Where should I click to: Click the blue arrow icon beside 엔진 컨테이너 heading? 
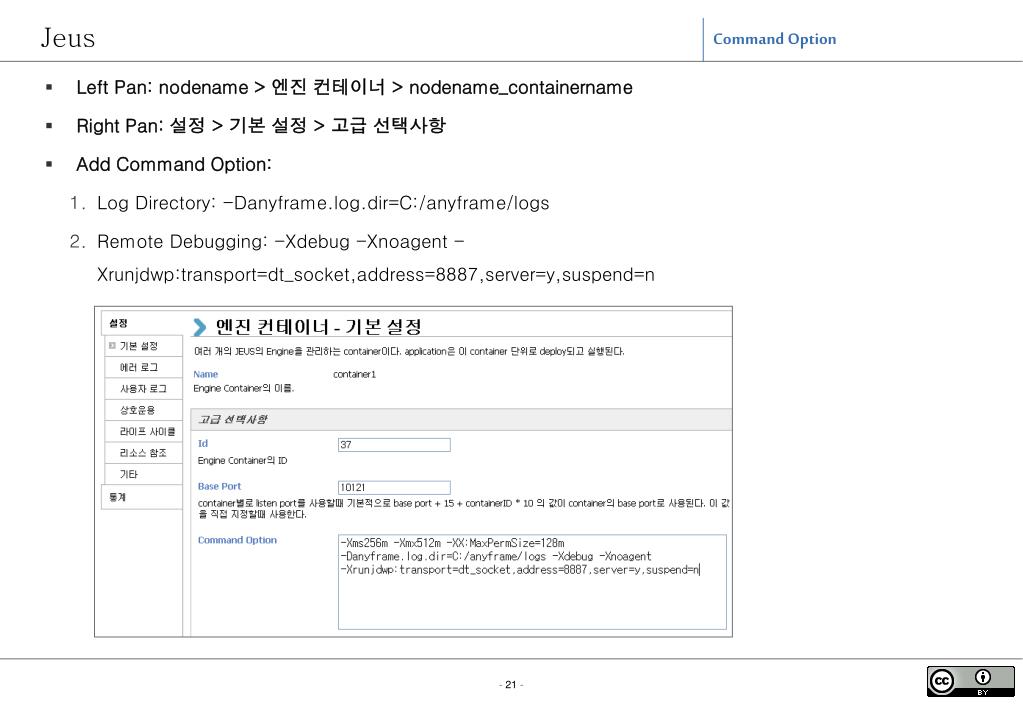pos(200,326)
